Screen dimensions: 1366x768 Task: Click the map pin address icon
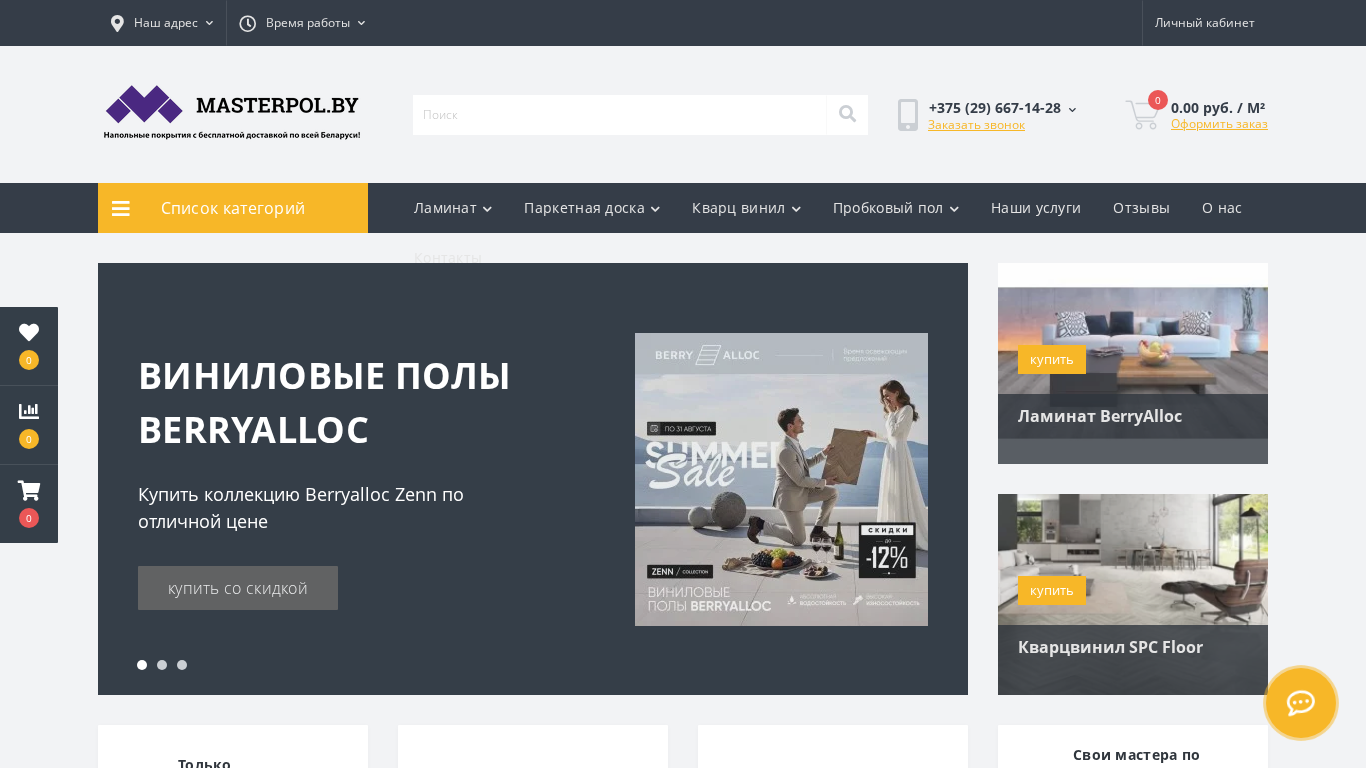pyautogui.click(x=117, y=23)
